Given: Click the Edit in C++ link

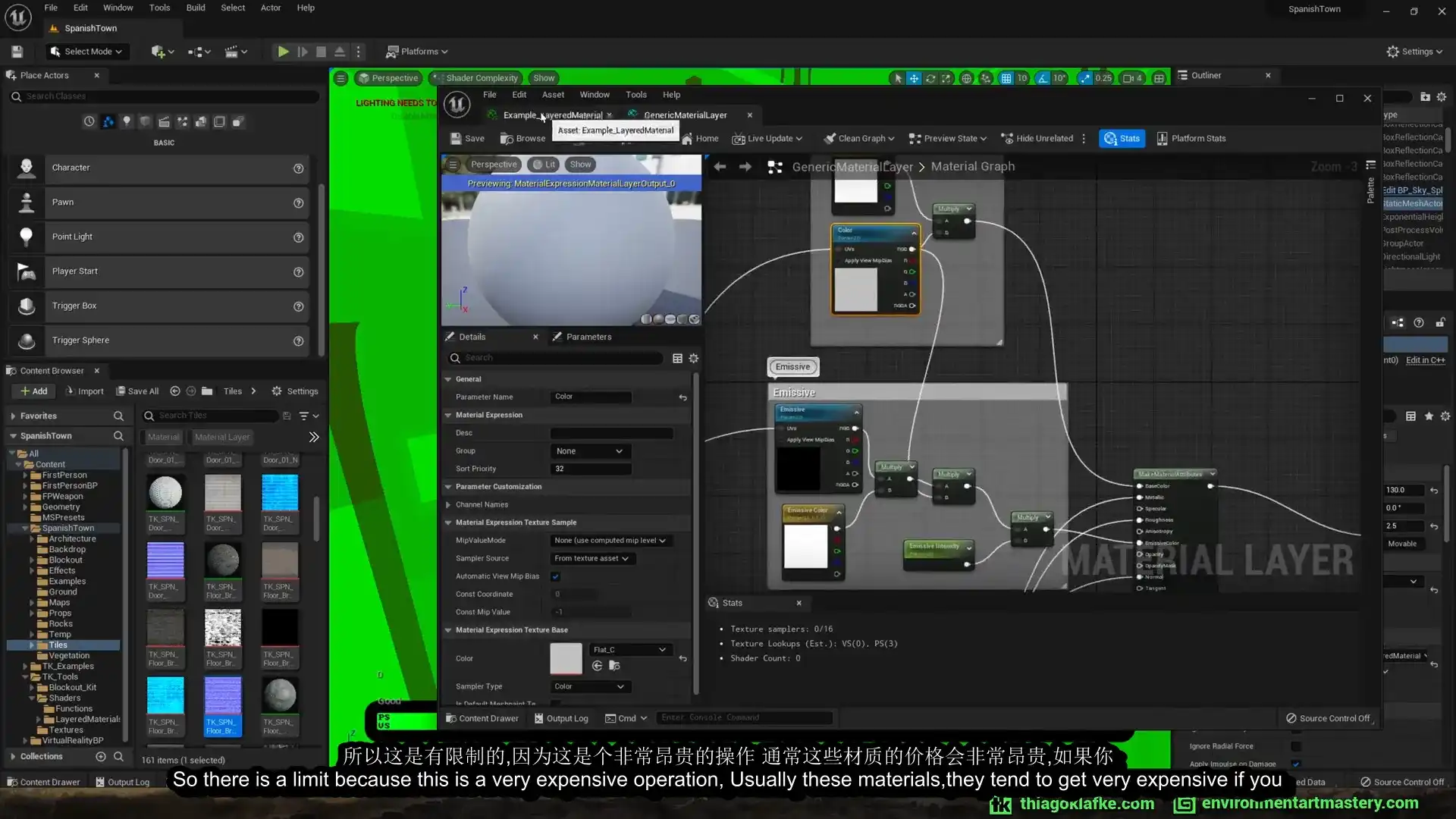Looking at the screenshot, I should coord(1426,359).
